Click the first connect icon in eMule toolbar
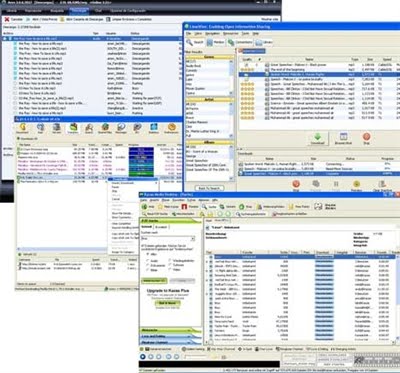Image resolution: width=400 pixels, height=373 pixels. [23, 128]
